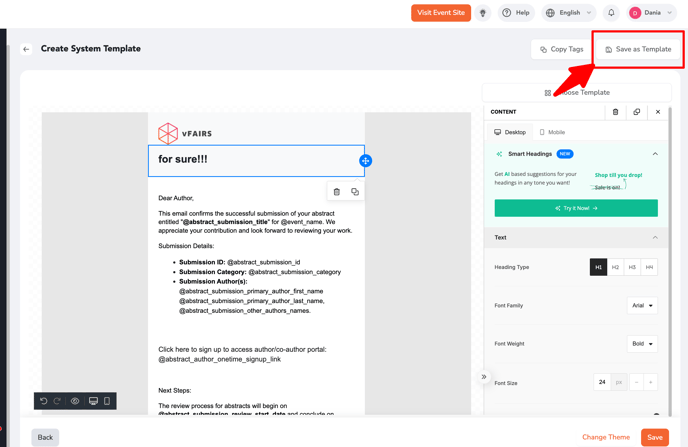Image resolution: width=688 pixels, height=447 pixels.
Task: Collapse the Smart Headings section
Action: [655, 154]
